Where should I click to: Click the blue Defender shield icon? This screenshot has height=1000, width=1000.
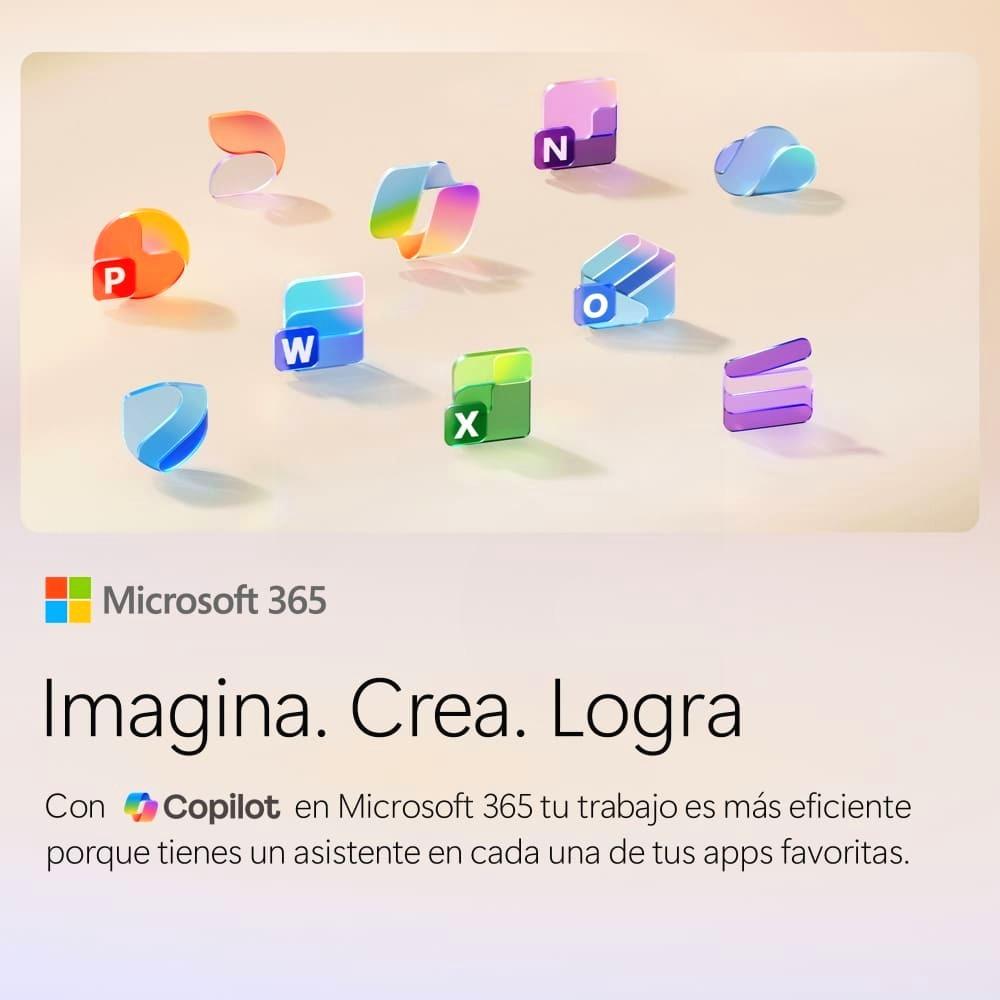[165, 426]
